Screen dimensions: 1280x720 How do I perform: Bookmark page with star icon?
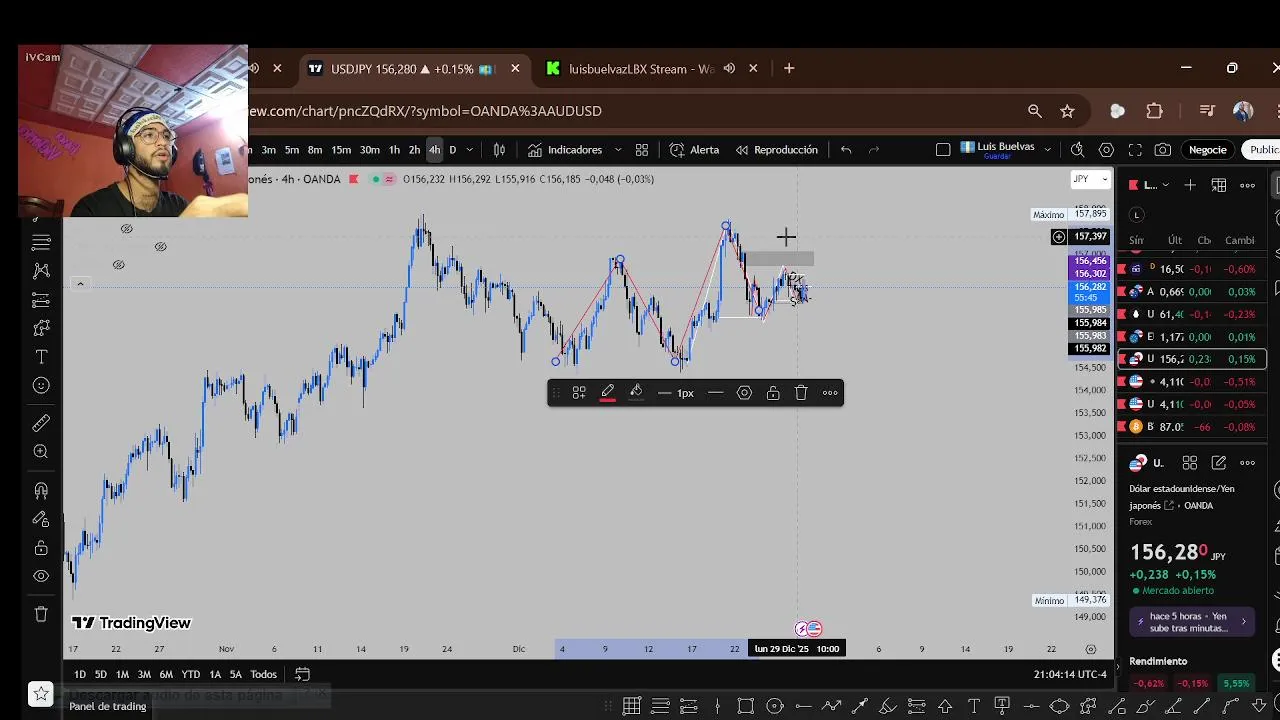point(1067,111)
